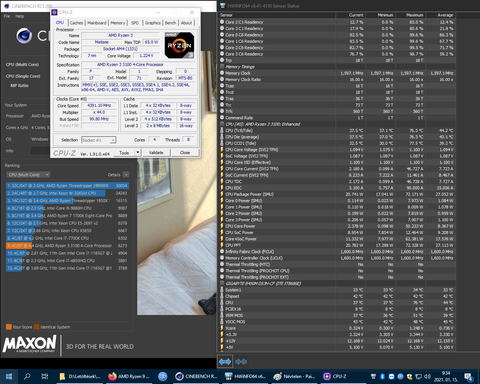
Task: Click icon of Thermal Throttling (HTC) row
Action: (222, 264)
